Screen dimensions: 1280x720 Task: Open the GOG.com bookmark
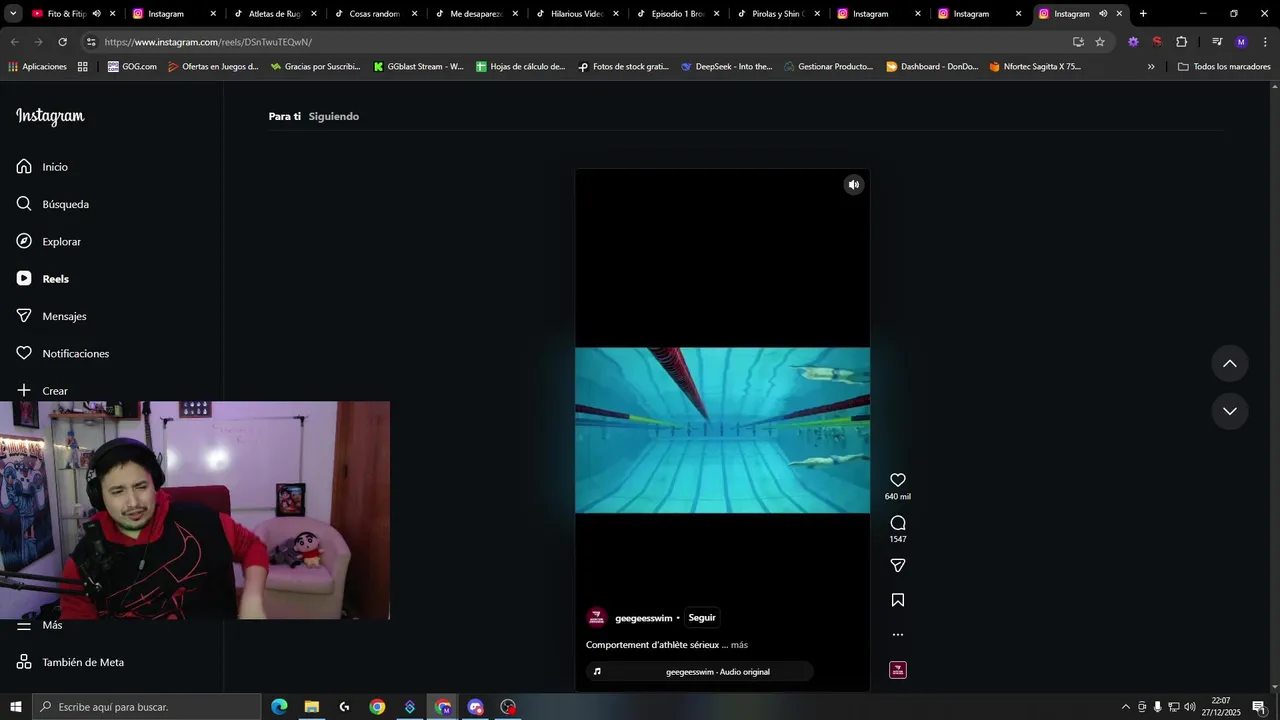click(132, 66)
